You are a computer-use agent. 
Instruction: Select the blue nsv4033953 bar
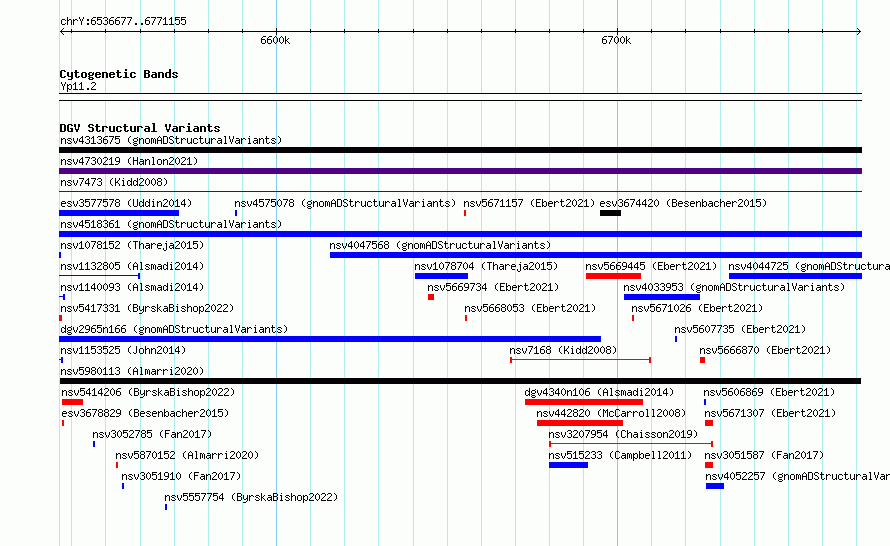click(x=662, y=297)
